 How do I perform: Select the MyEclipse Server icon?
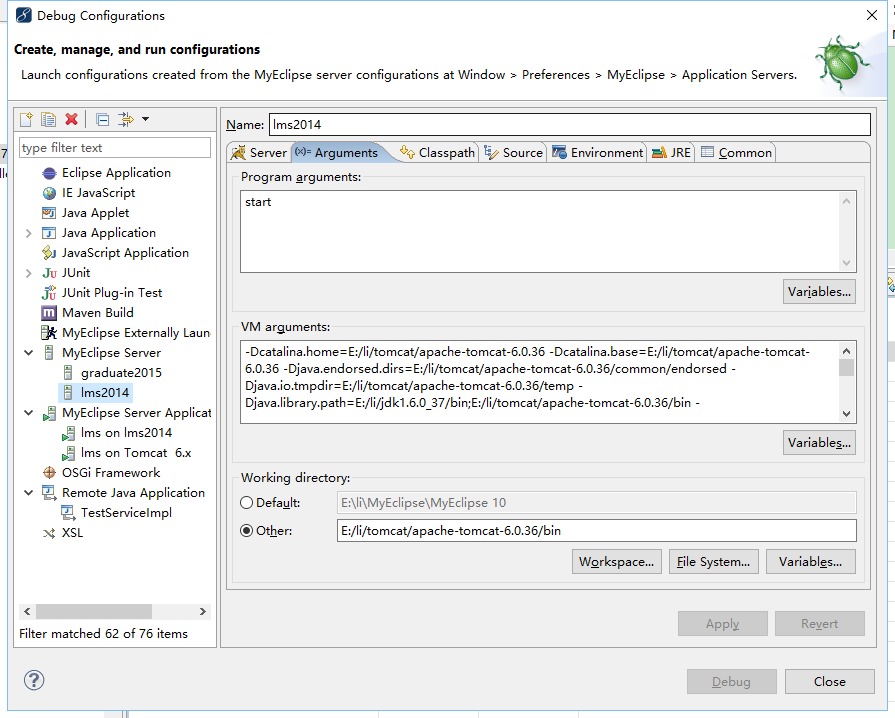[50, 353]
